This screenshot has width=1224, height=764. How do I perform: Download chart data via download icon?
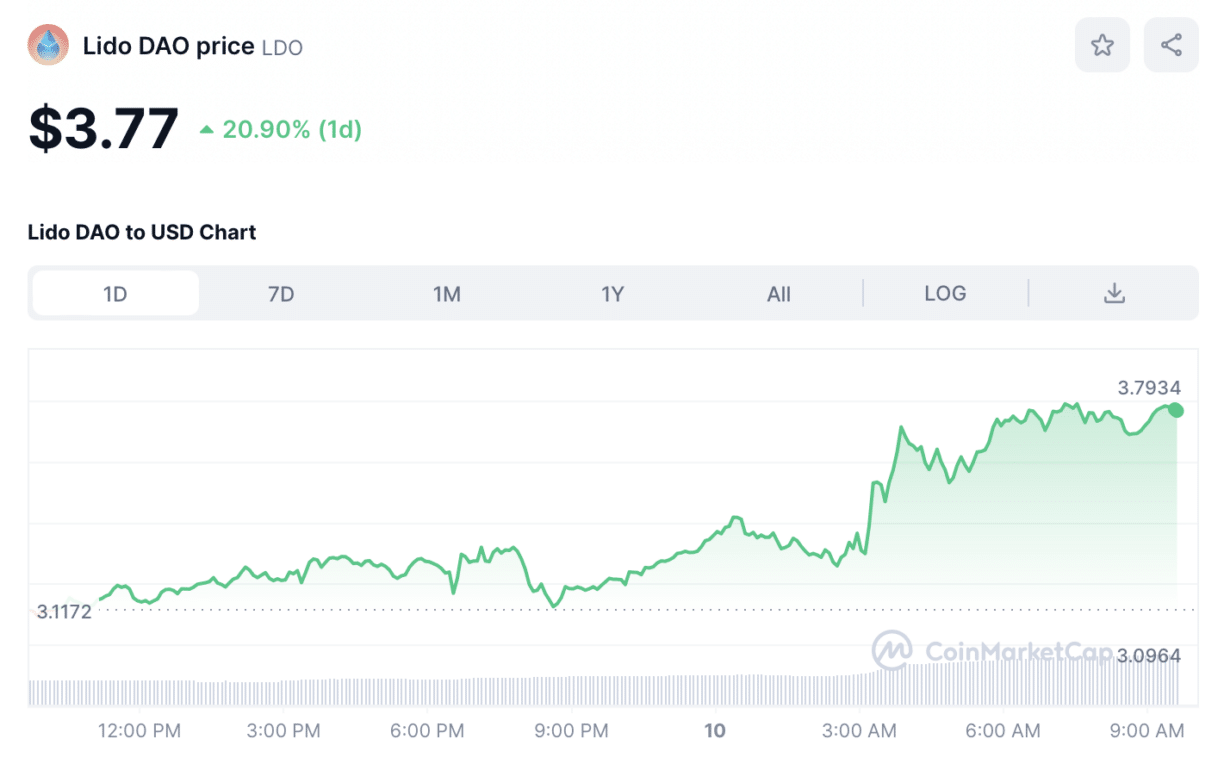(x=1114, y=293)
